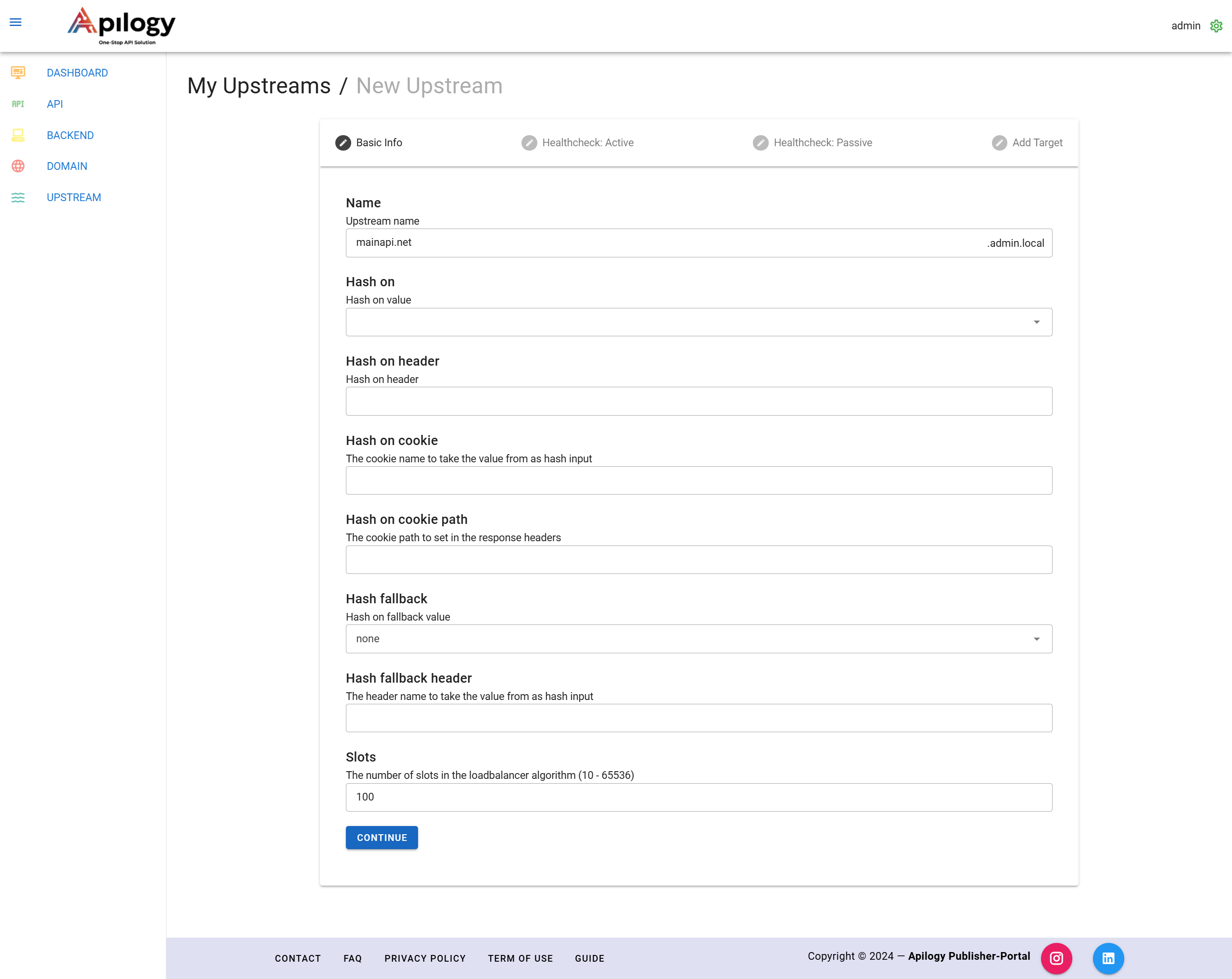
Task: Click the hamburger menu icon
Action: click(x=15, y=22)
